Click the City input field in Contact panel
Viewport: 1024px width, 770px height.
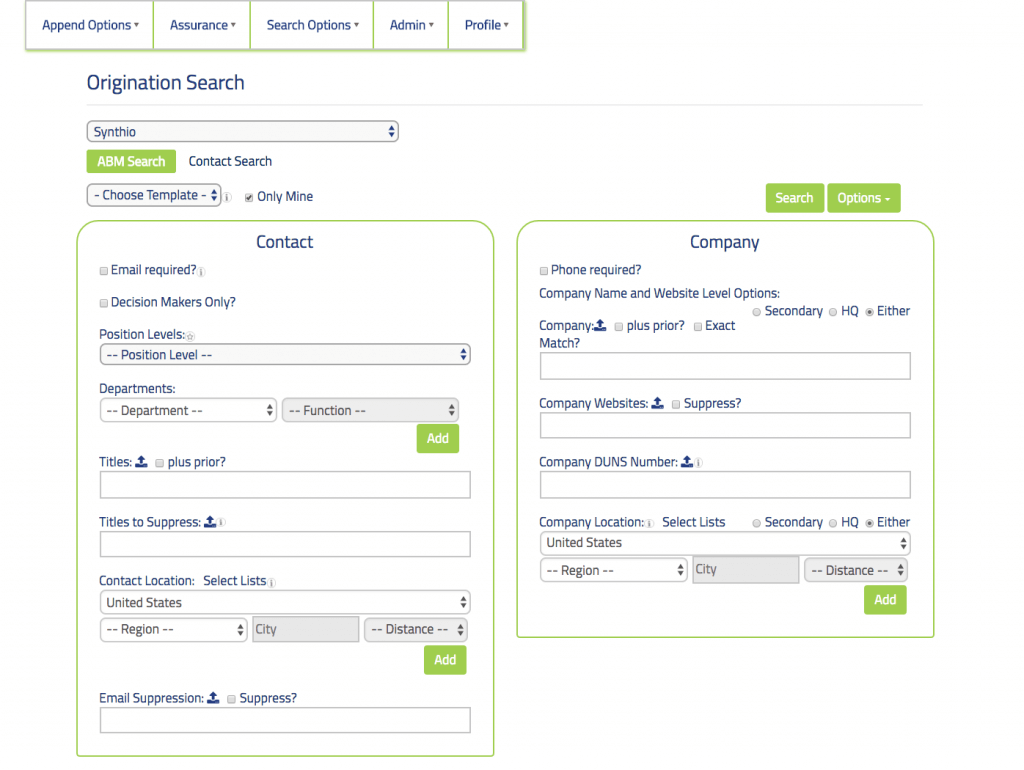tap(305, 629)
